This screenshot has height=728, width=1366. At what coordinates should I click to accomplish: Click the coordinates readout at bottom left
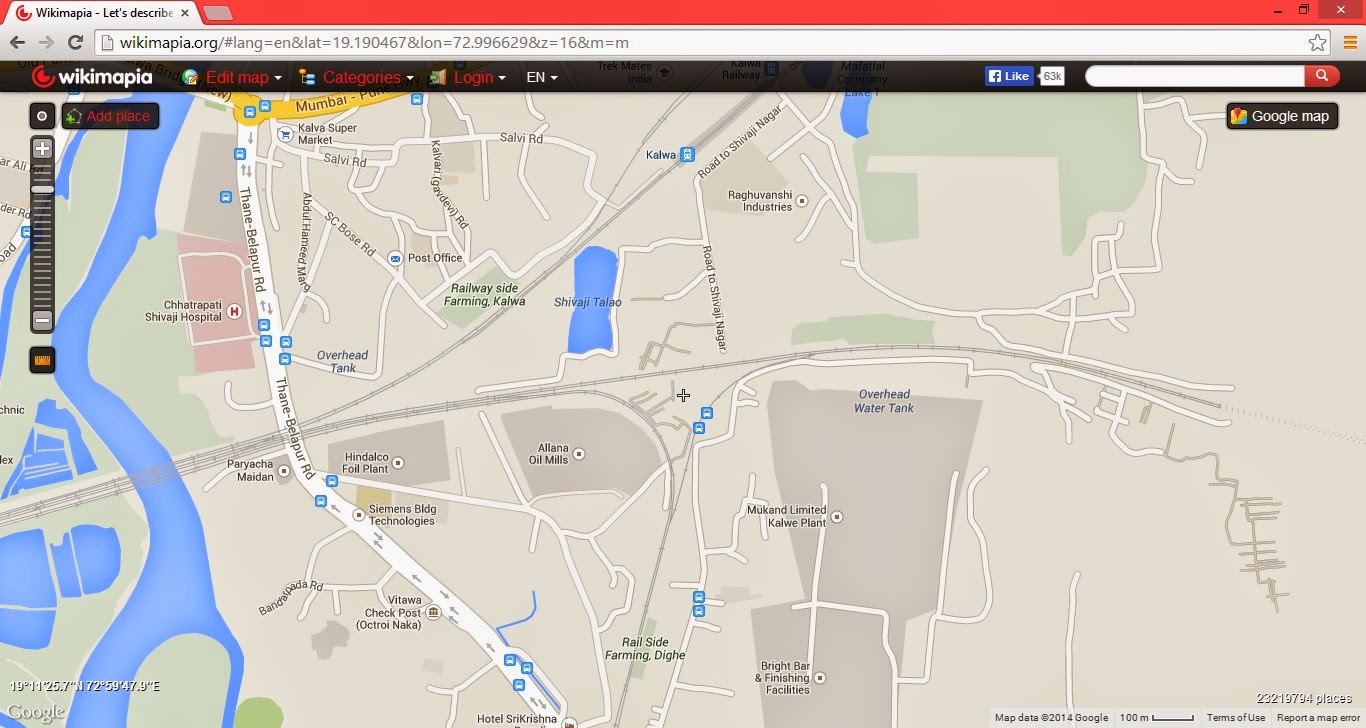tap(85, 686)
